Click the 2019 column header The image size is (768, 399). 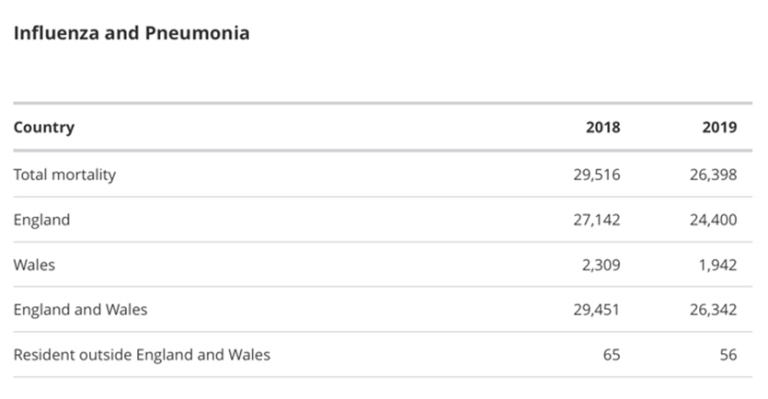720,127
